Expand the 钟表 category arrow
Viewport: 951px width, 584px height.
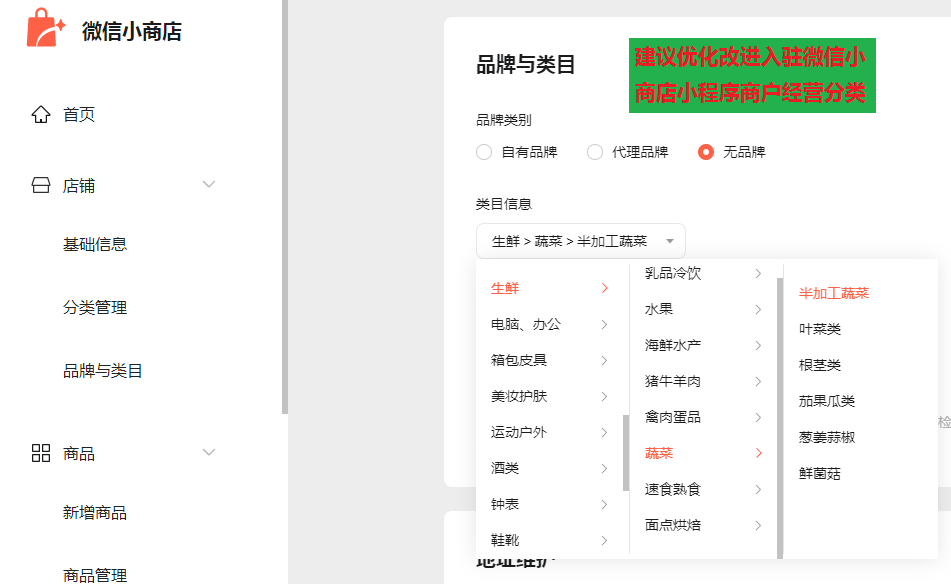click(x=605, y=504)
